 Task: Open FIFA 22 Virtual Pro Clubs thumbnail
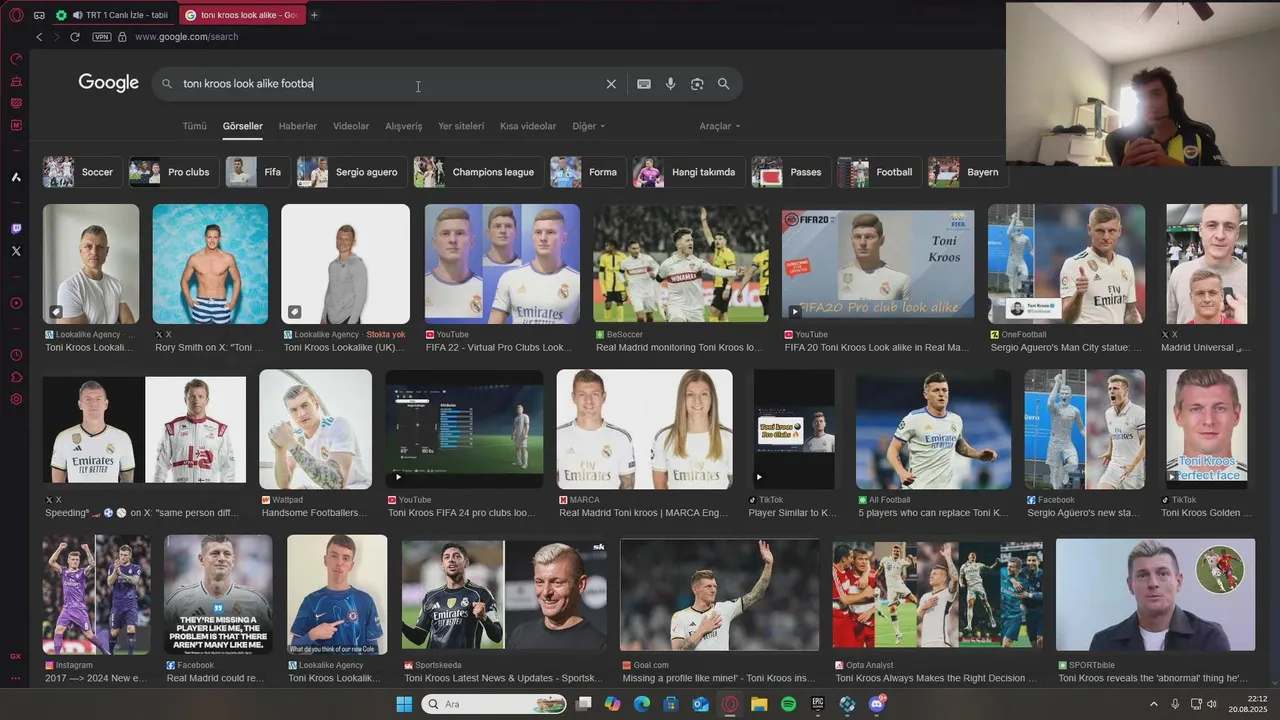[x=502, y=264]
